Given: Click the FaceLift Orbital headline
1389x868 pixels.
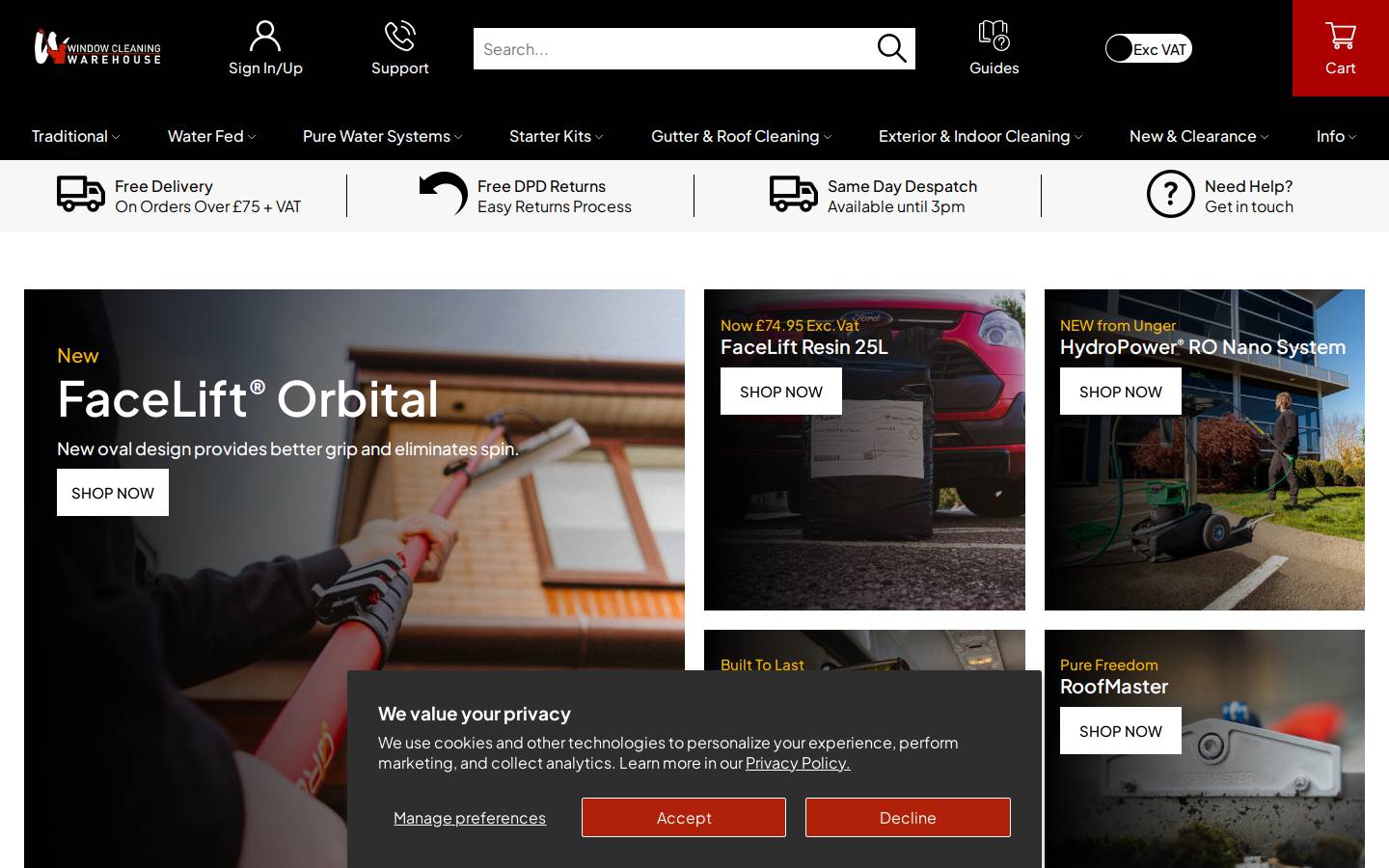Looking at the screenshot, I should (x=248, y=398).
